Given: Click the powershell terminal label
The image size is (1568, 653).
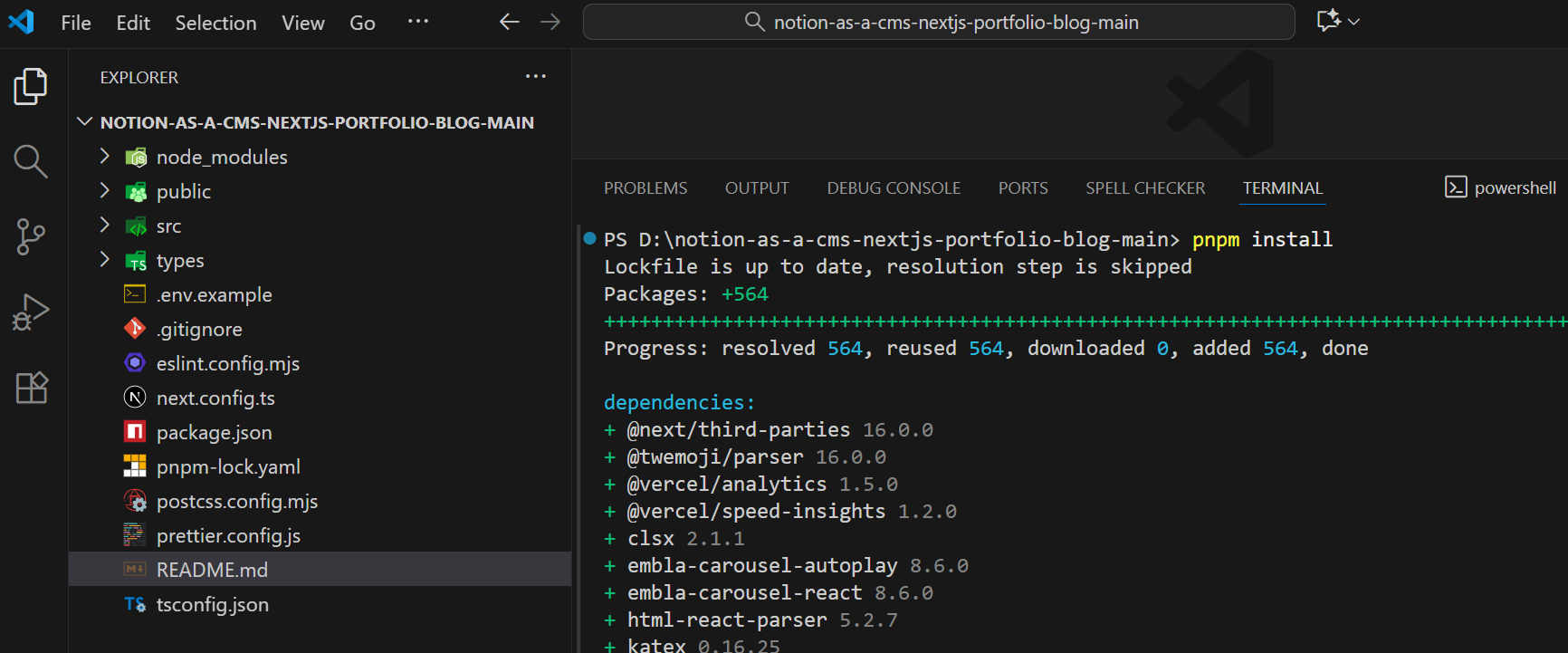Looking at the screenshot, I should coord(1515,187).
